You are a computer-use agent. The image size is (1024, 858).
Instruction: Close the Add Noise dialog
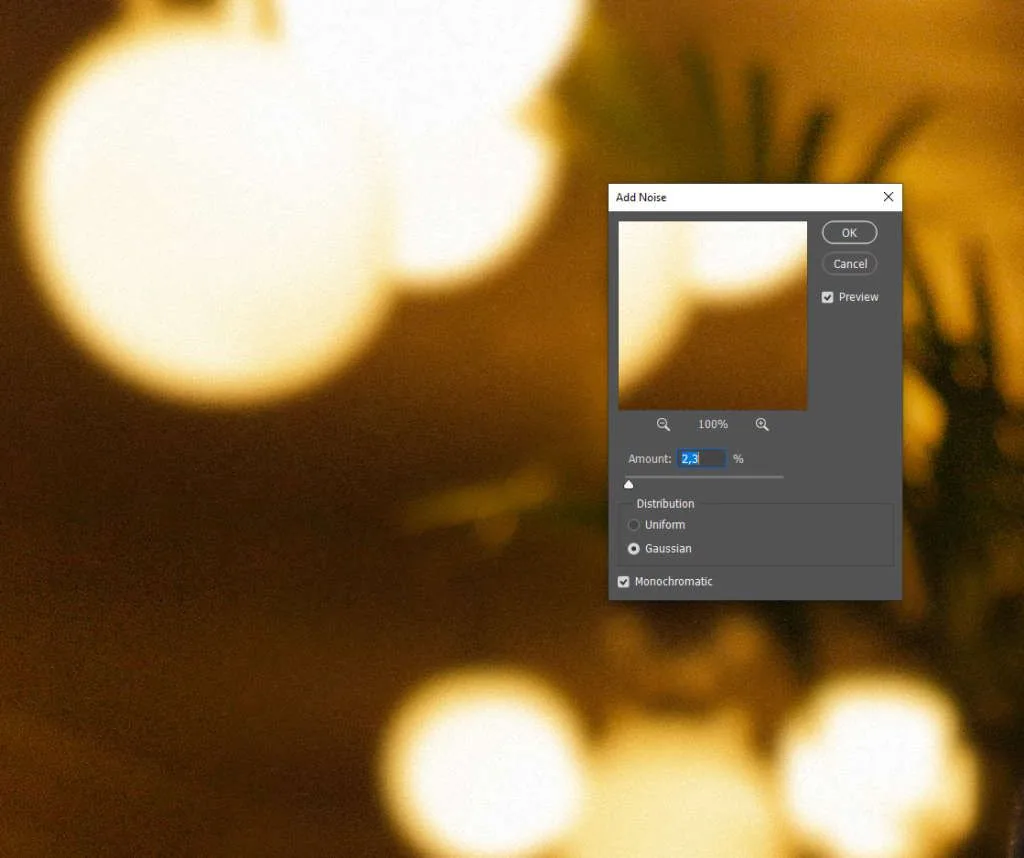tap(888, 197)
